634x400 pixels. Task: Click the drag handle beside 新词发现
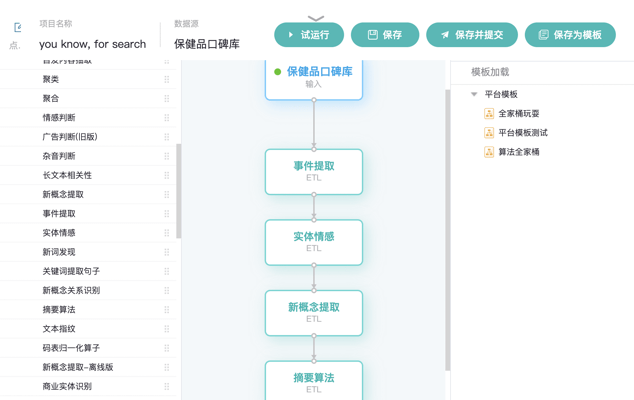tap(167, 252)
